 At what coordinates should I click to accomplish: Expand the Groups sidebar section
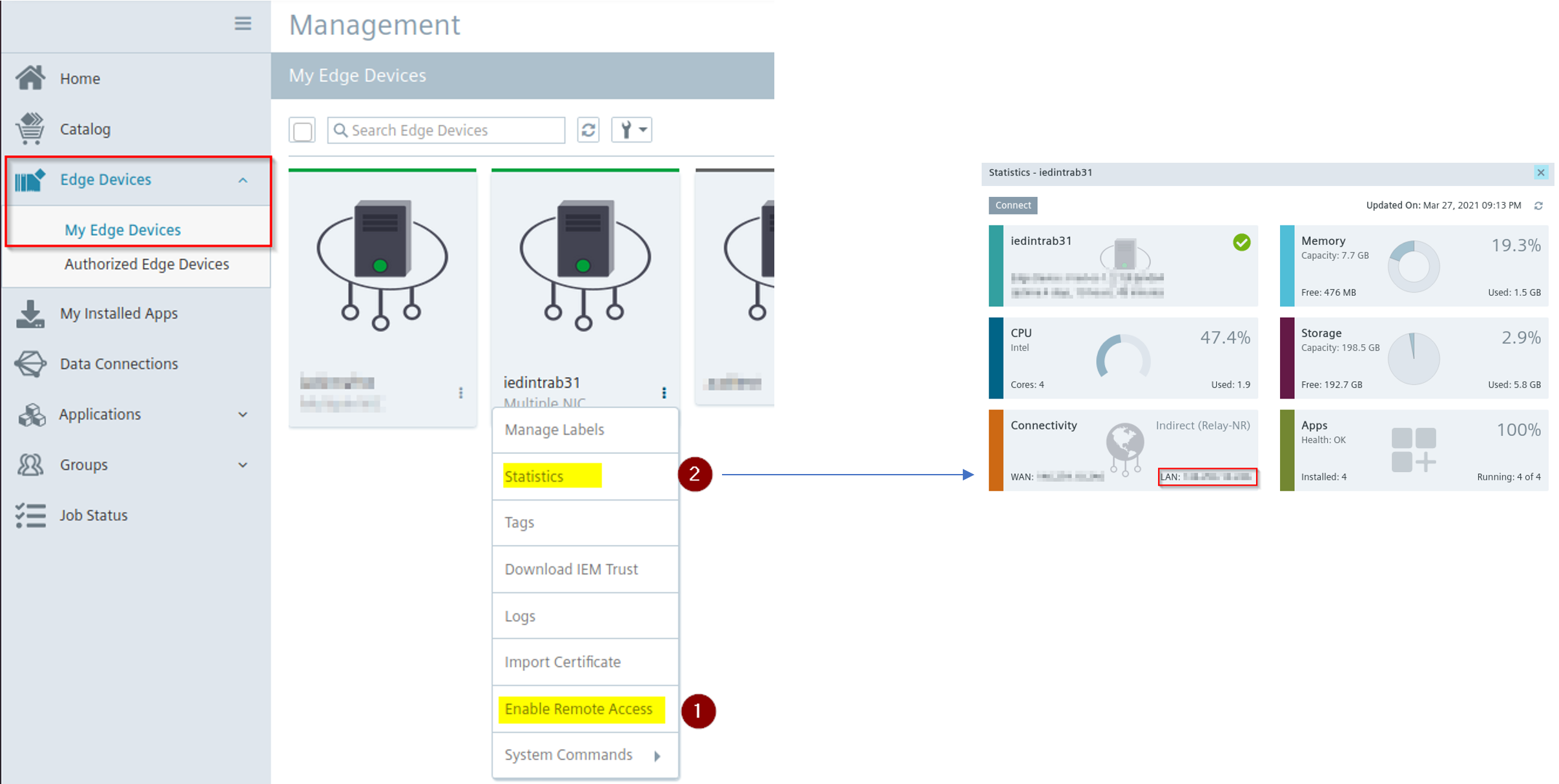(243, 465)
